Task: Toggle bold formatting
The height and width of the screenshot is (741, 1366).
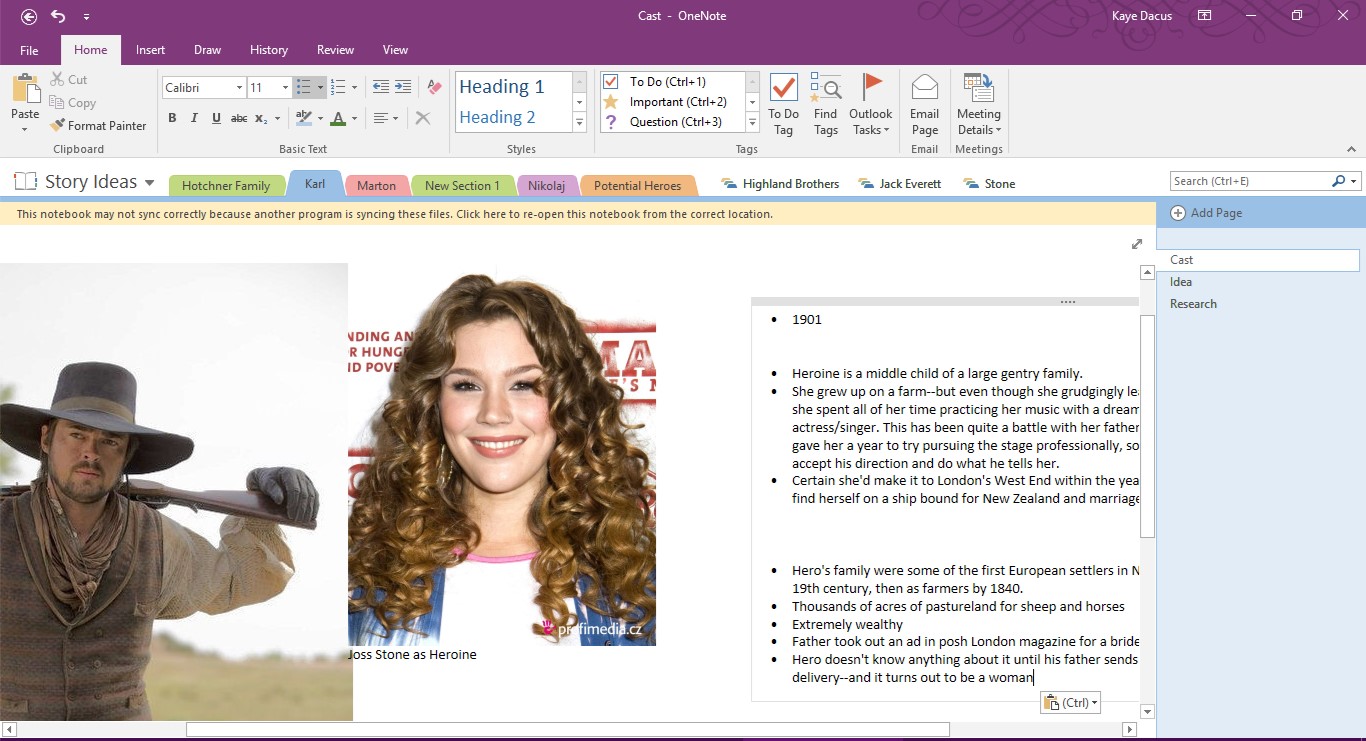Action: click(172, 118)
